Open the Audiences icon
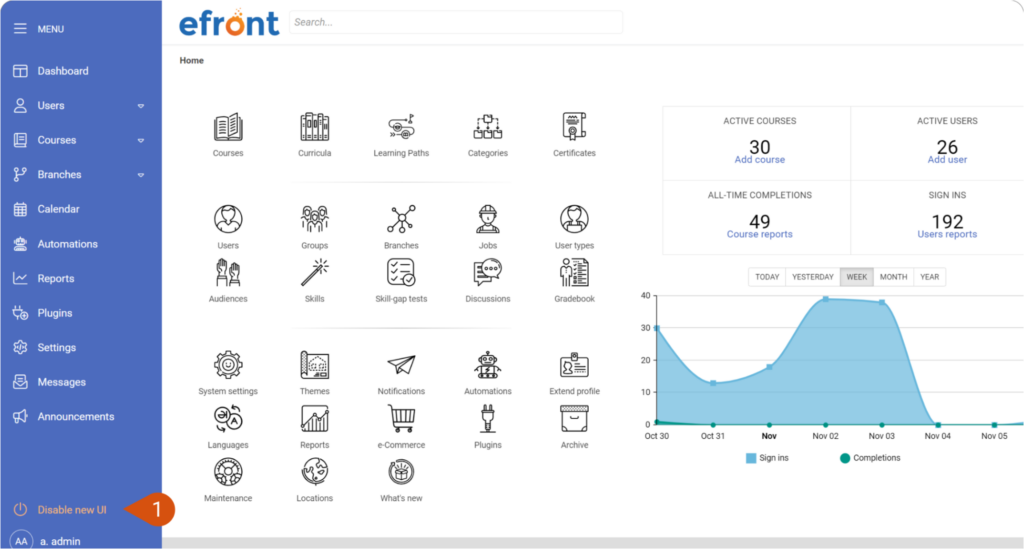The height and width of the screenshot is (549, 1024). [228, 273]
